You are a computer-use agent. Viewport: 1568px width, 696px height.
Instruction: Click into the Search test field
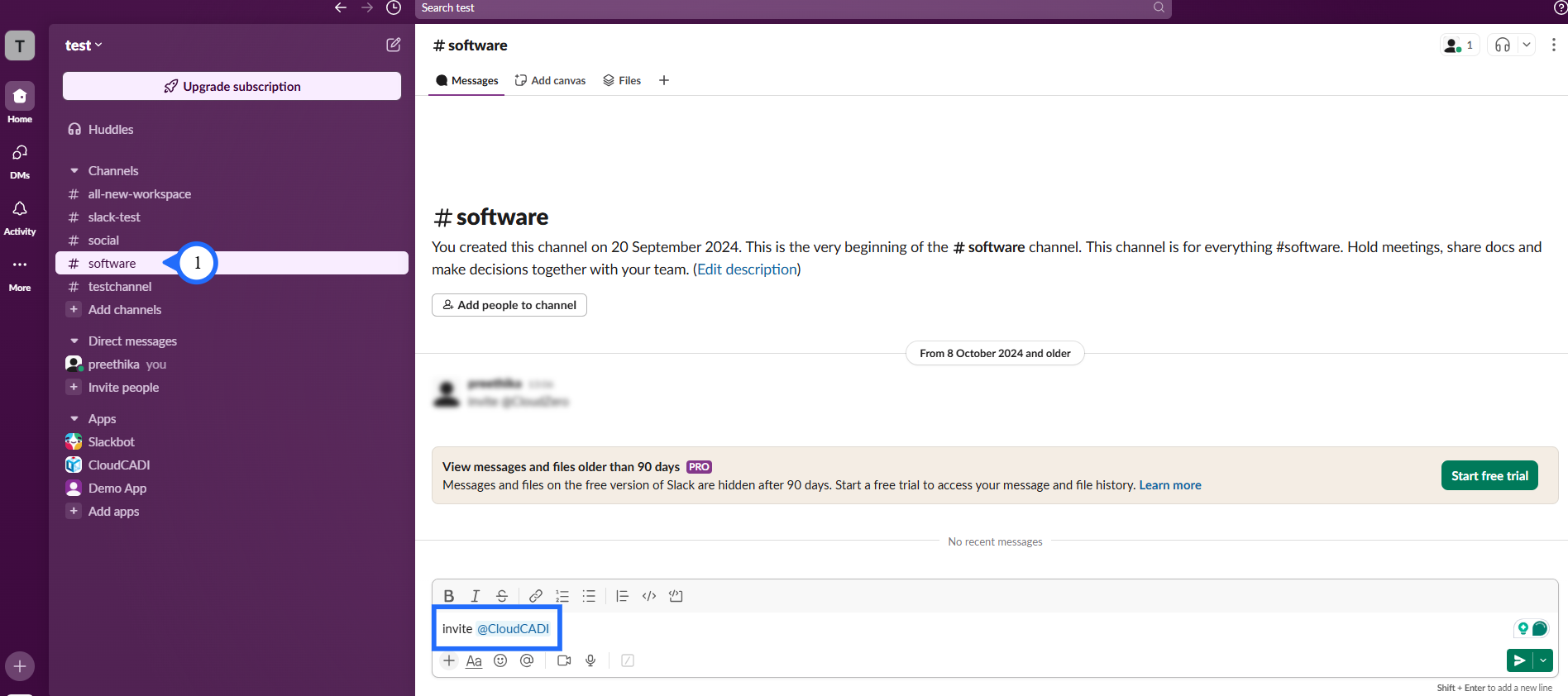[786, 8]
